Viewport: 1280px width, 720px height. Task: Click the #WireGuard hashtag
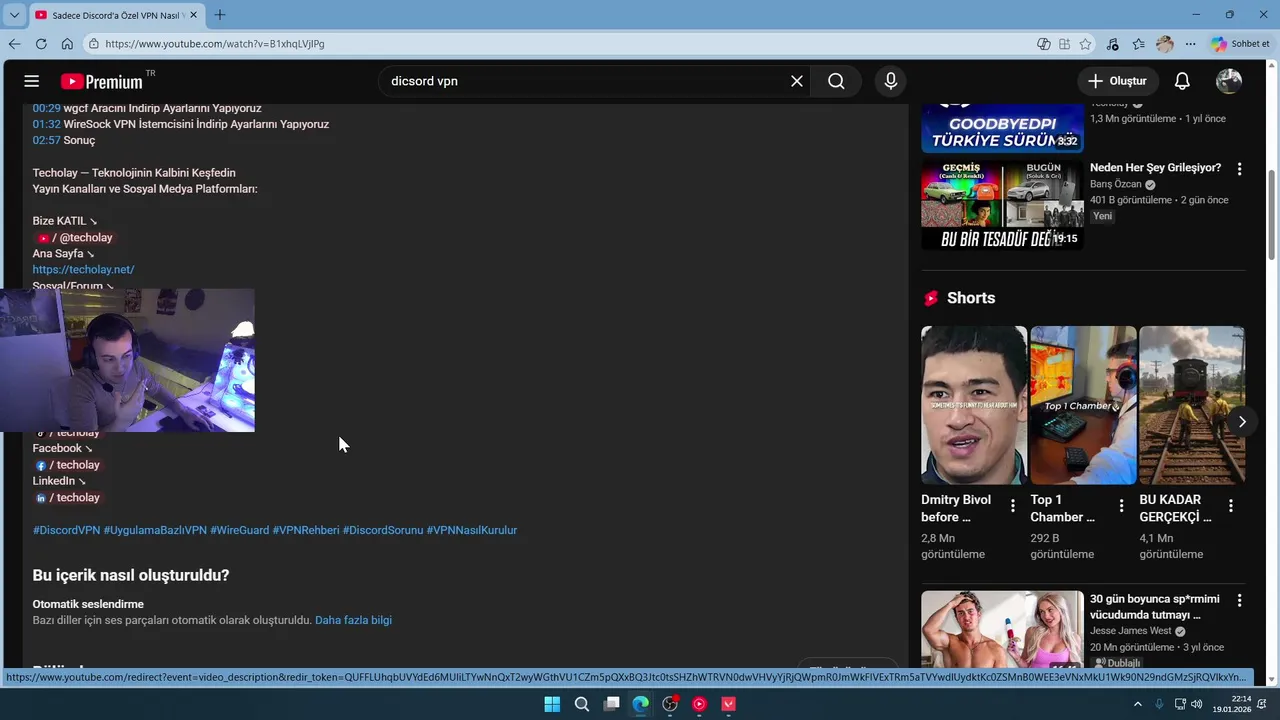[239, 530]
